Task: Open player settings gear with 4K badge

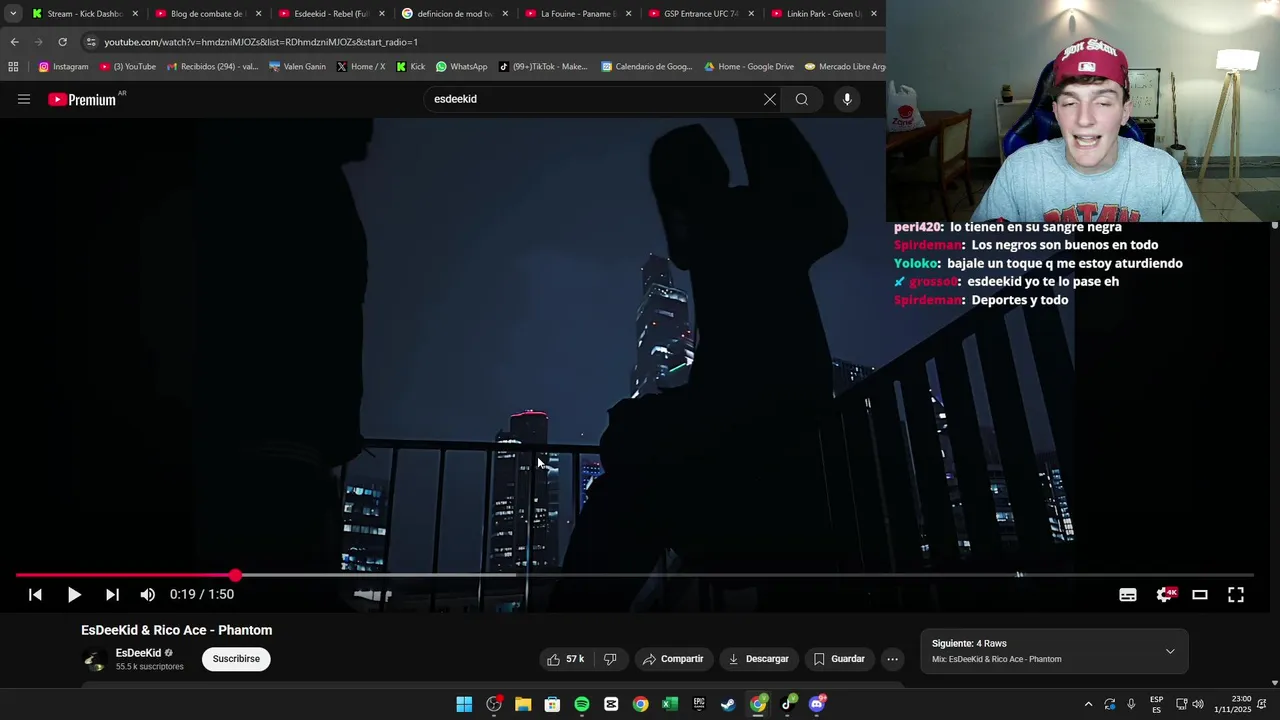Action: tap(1166, 594)
